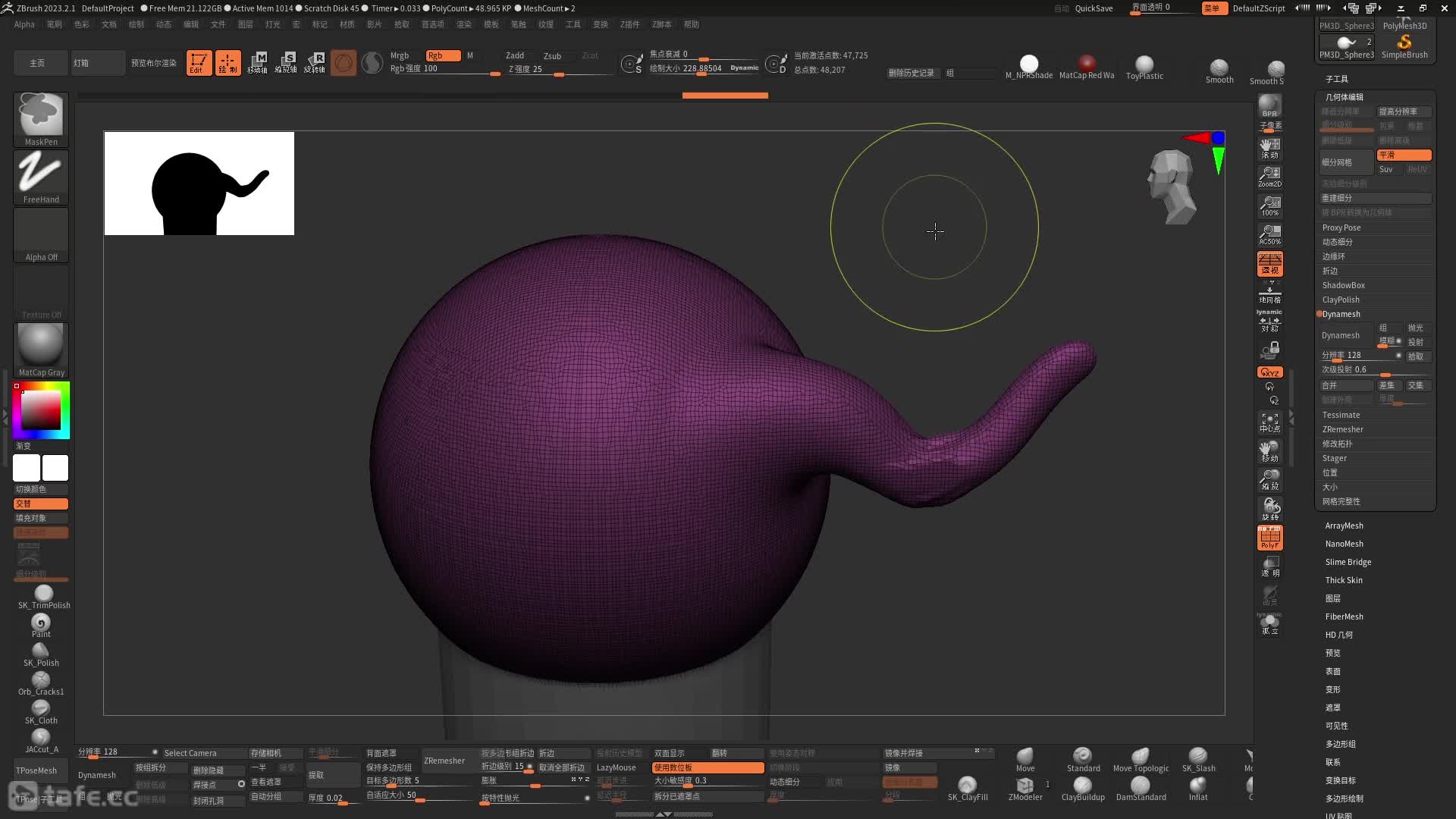Select the ToyPlastic material
1456x819 pixels.
1144,67
